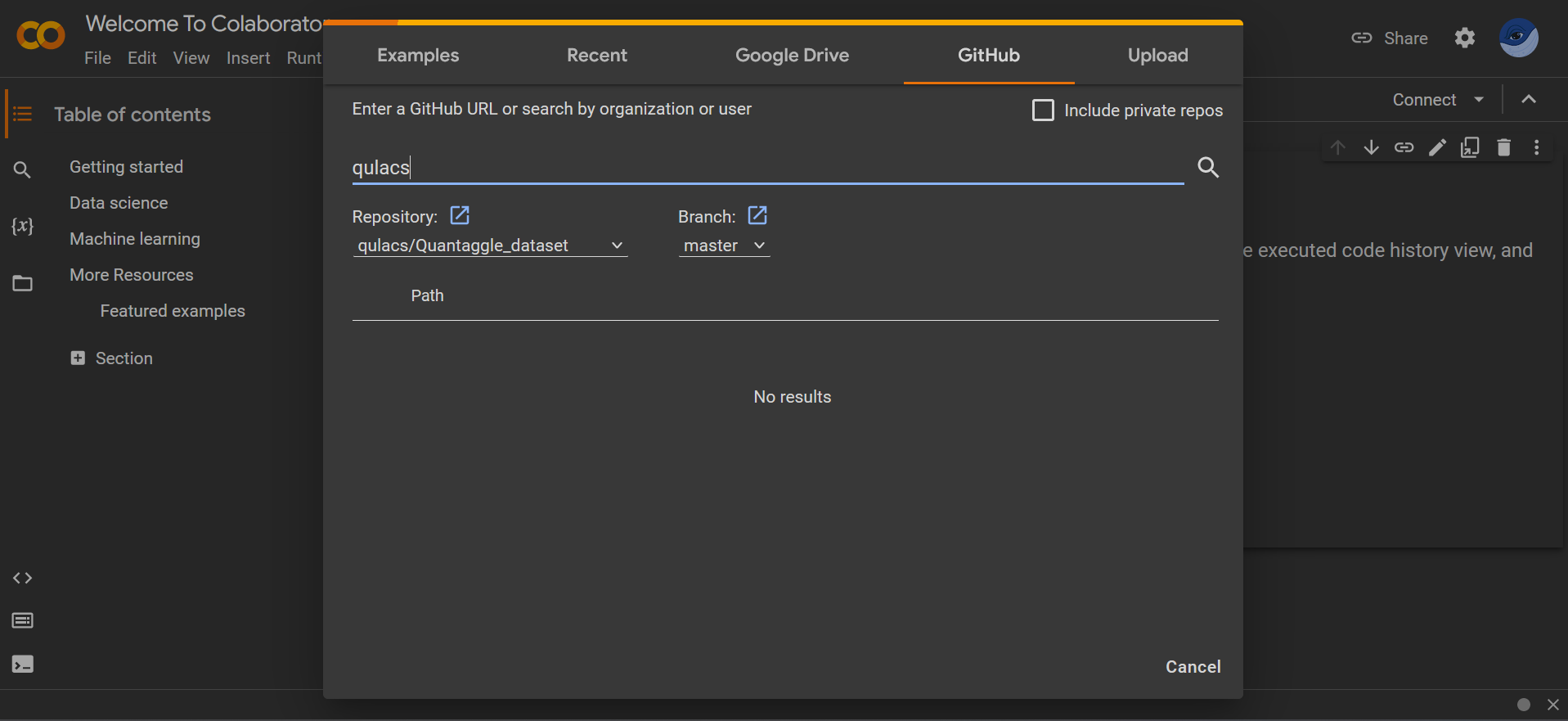
Task: Copy link to cell icon
Action: point(1404,147)
